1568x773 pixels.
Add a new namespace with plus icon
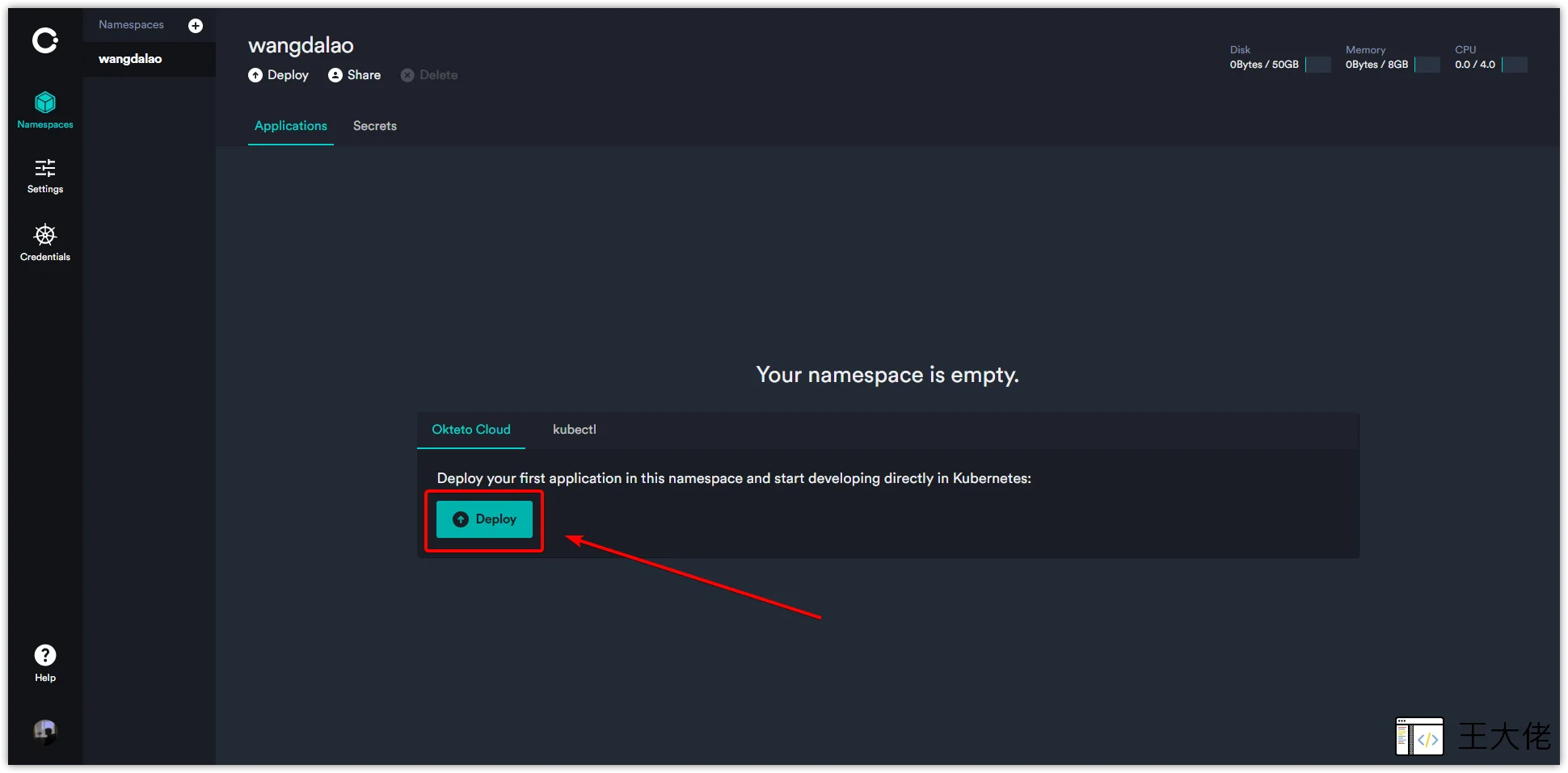pos(196,26)
